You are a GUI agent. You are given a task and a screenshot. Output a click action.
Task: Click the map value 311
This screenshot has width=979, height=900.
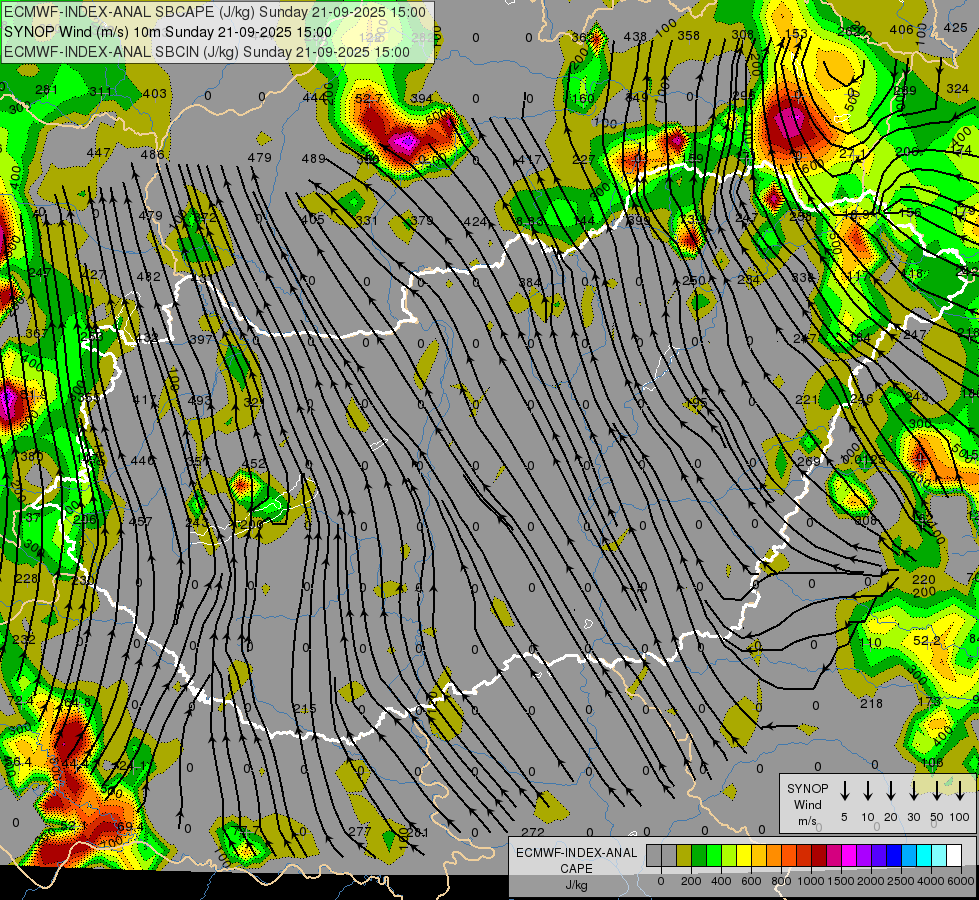(101, 92)
